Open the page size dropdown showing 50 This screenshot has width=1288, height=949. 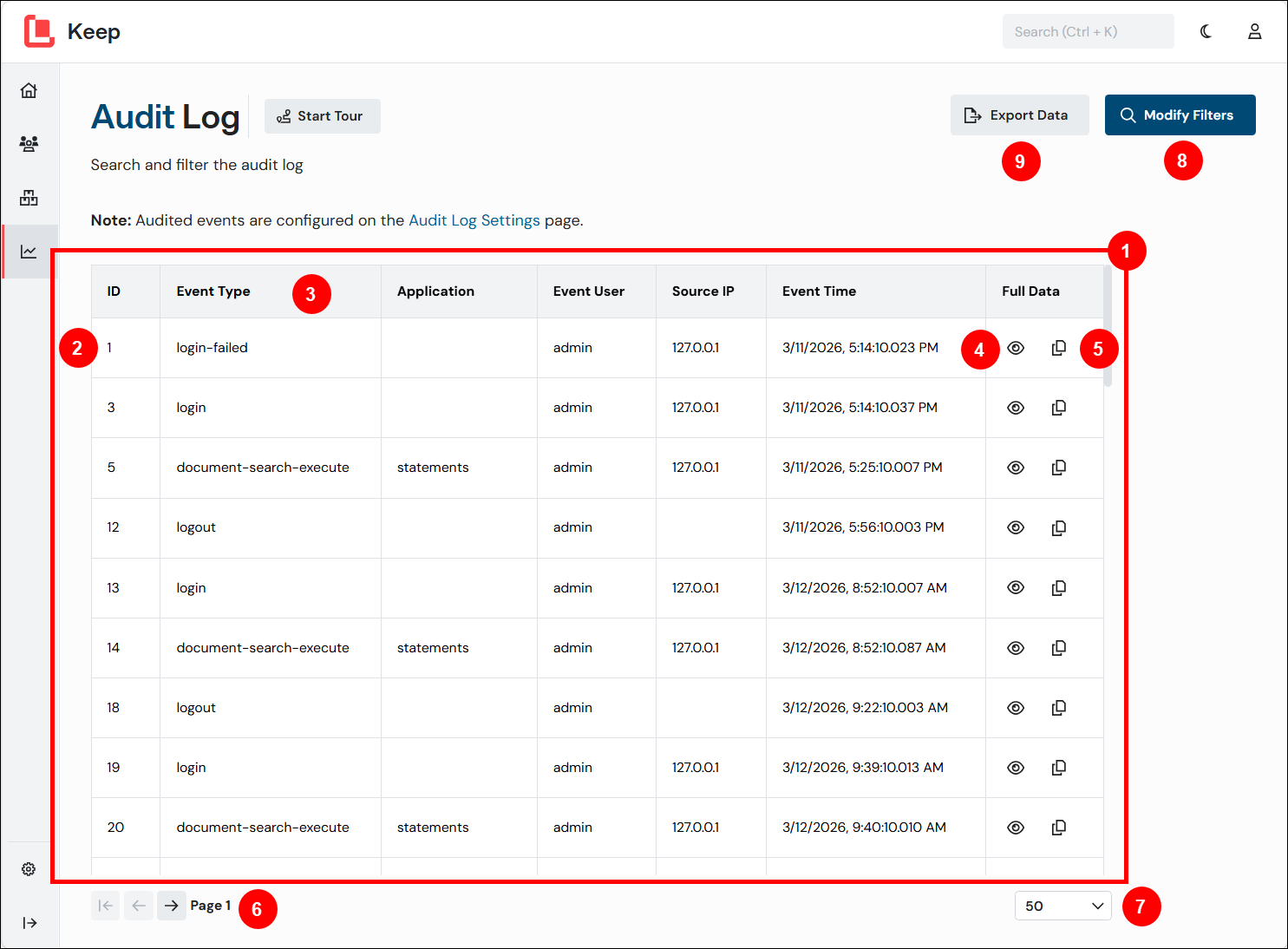[x=1063, y=906]
